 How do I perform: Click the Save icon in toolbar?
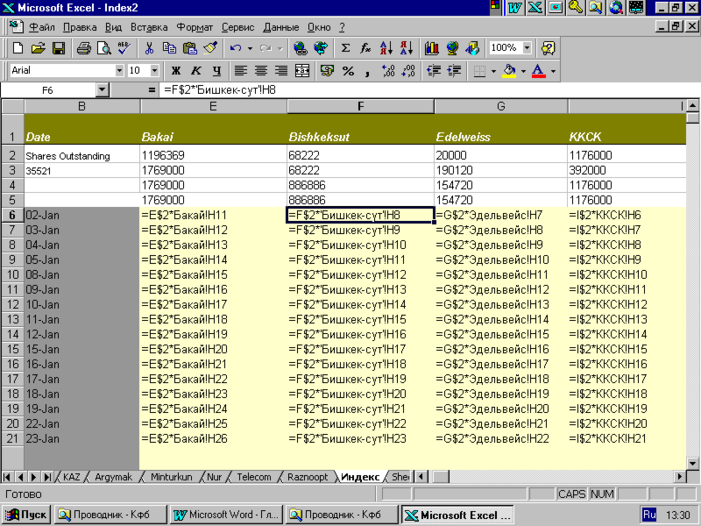click(x=58, y=48)
